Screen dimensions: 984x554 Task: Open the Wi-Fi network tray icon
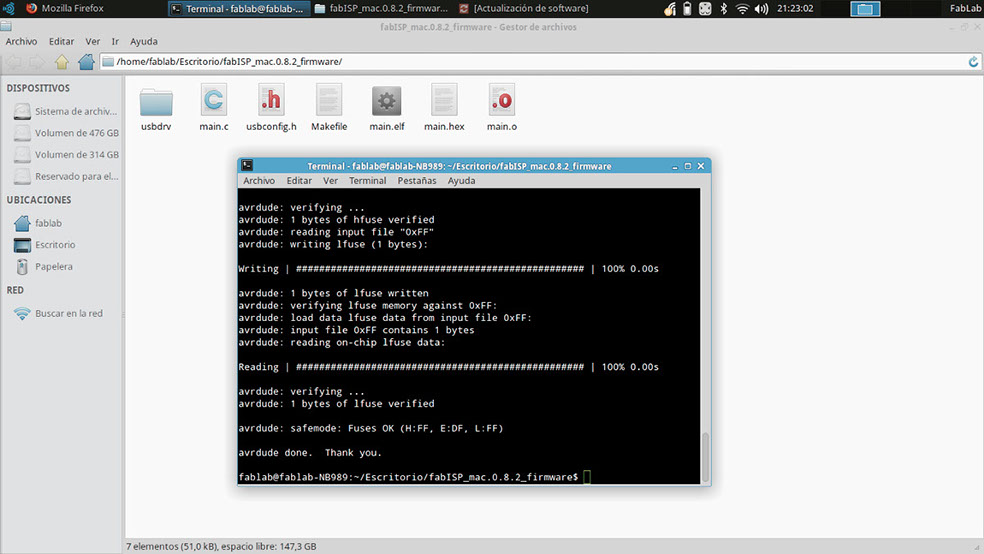point(742,9)
